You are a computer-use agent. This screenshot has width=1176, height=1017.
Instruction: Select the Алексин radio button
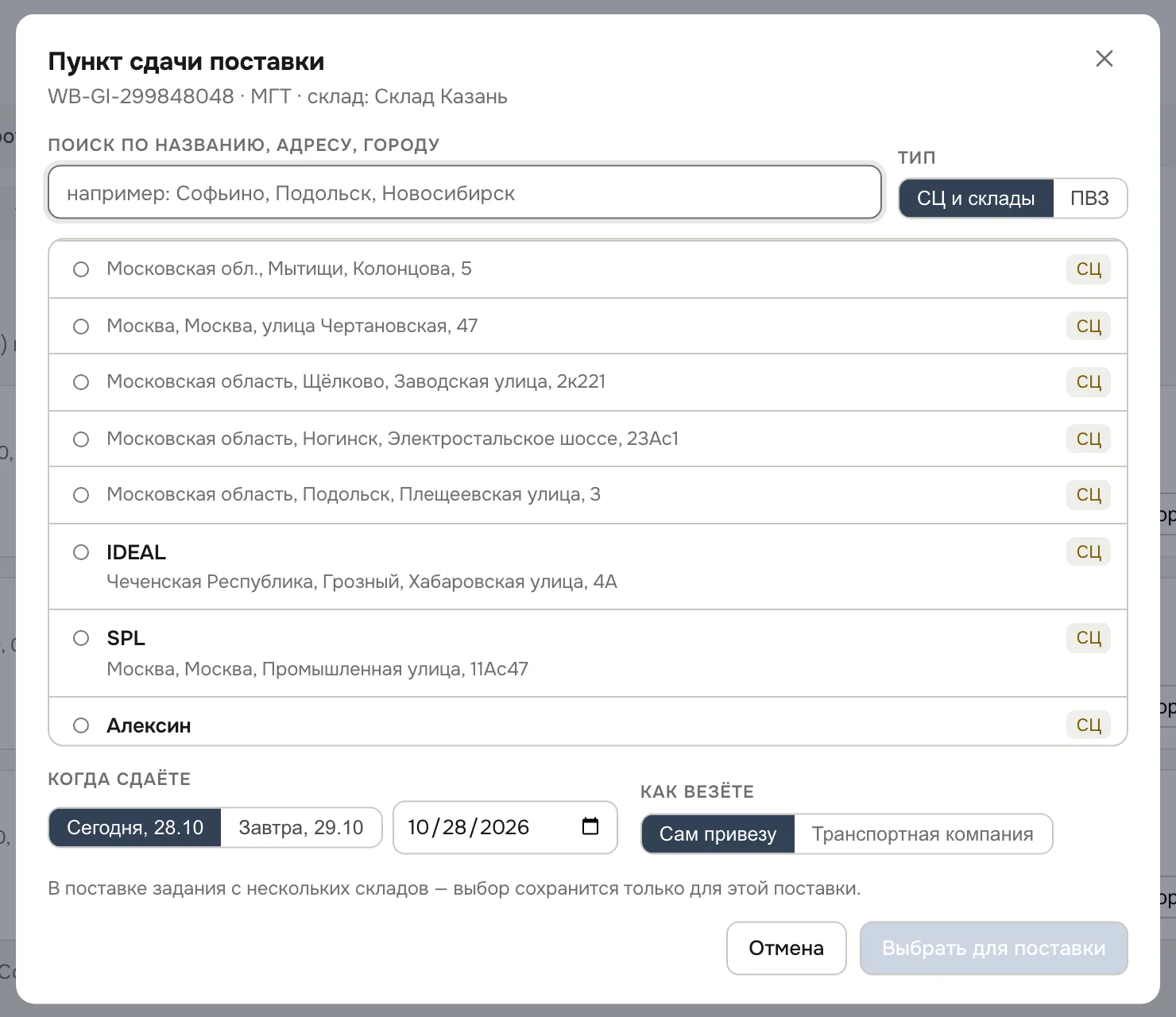81,725
